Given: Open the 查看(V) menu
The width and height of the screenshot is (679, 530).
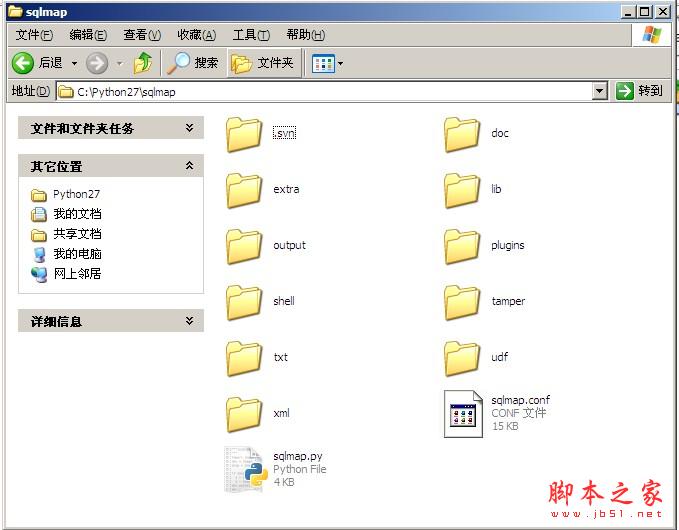Looking at the screenshot, I should [142, 35].
